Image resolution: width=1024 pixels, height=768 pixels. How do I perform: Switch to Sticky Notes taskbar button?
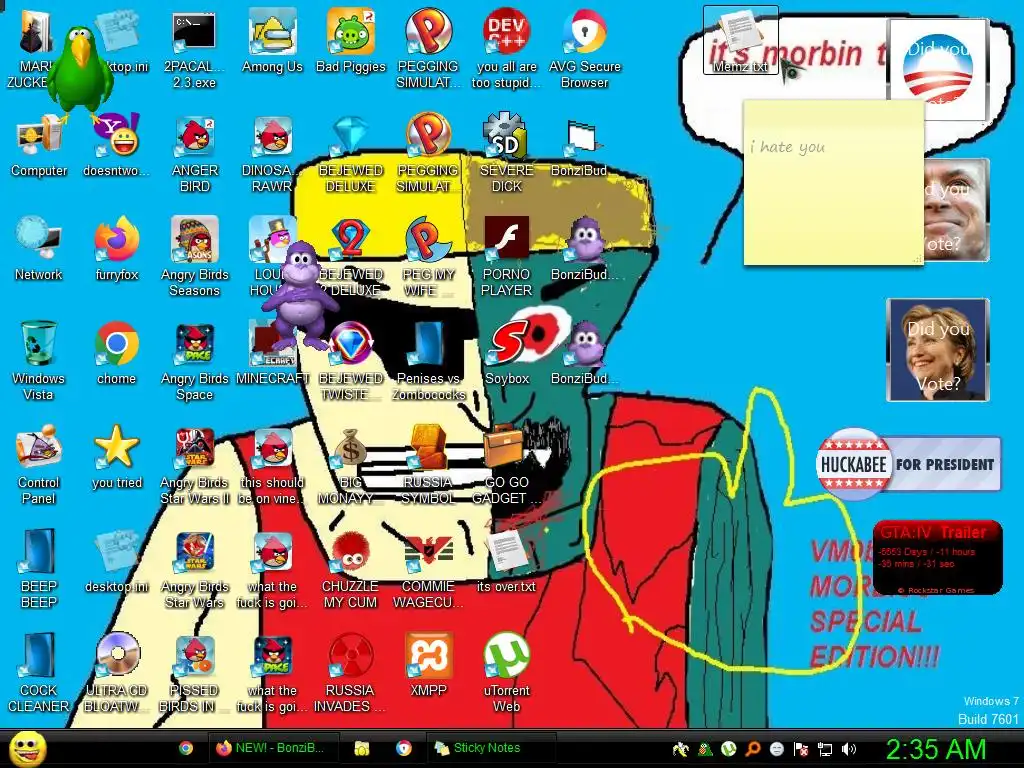[490, 748]
